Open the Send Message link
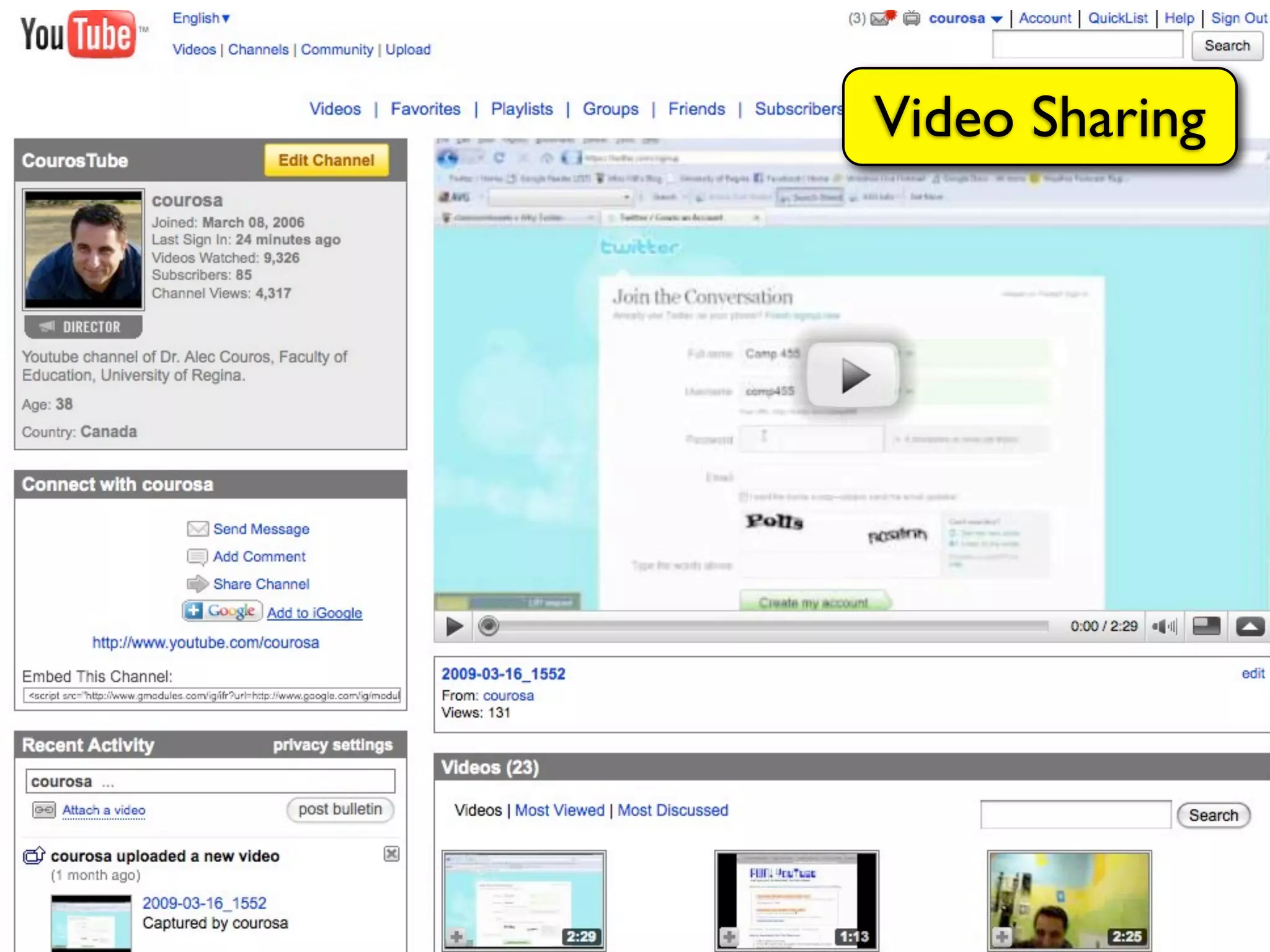The width and height of the screenshot is (1270, 952). [261, 529]
